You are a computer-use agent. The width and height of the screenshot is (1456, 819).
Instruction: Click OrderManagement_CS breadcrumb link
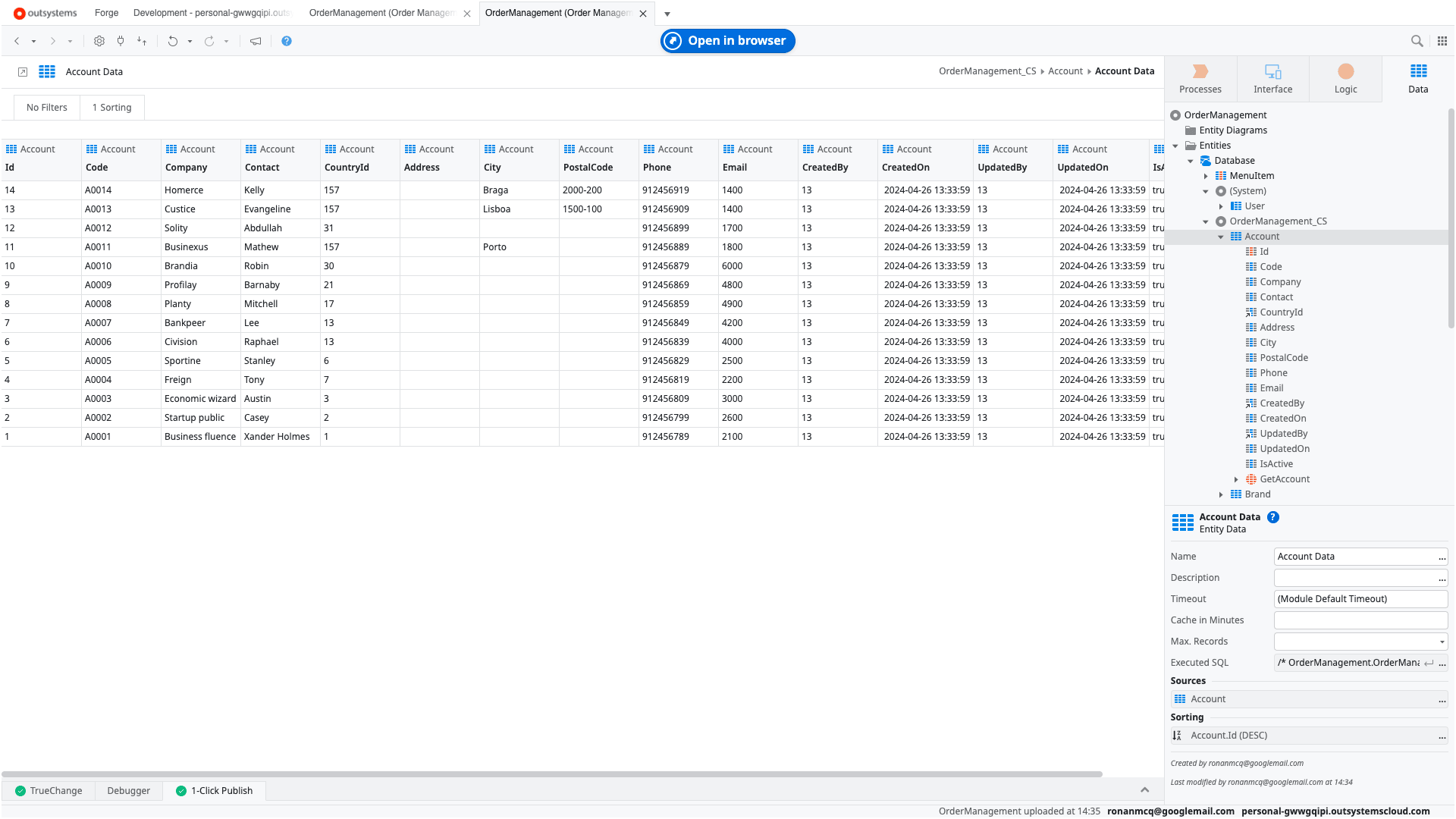click(x=987, y=71)
